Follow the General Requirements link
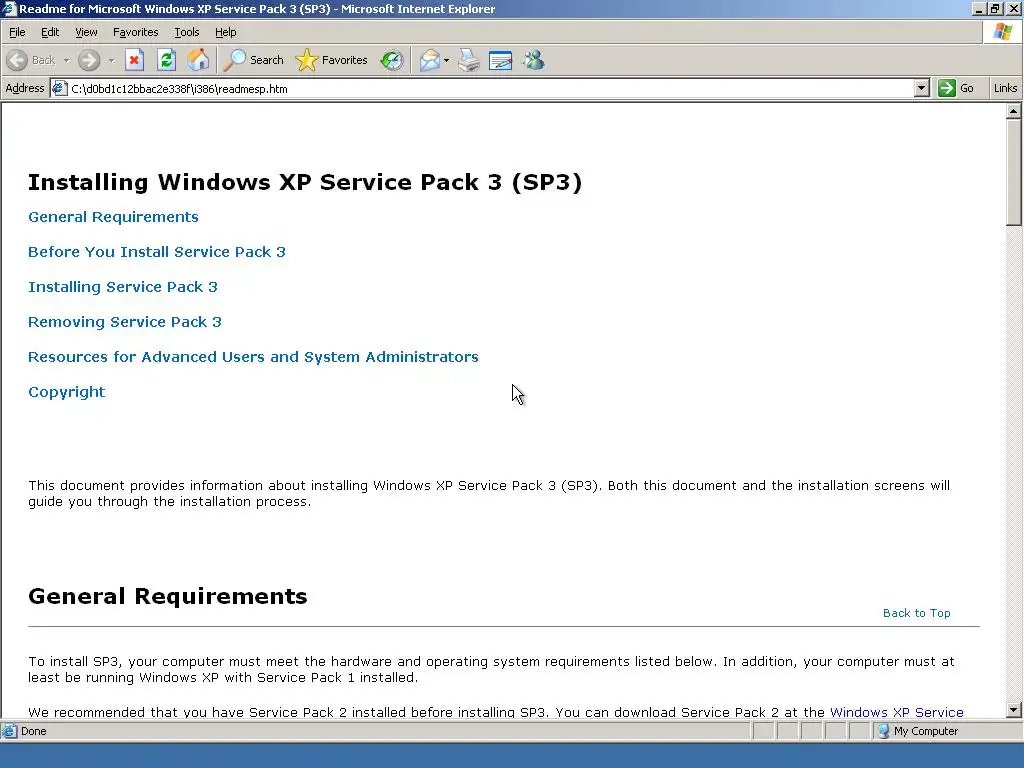This screenshot has width=1024, height=768. [x=113, y=217]
